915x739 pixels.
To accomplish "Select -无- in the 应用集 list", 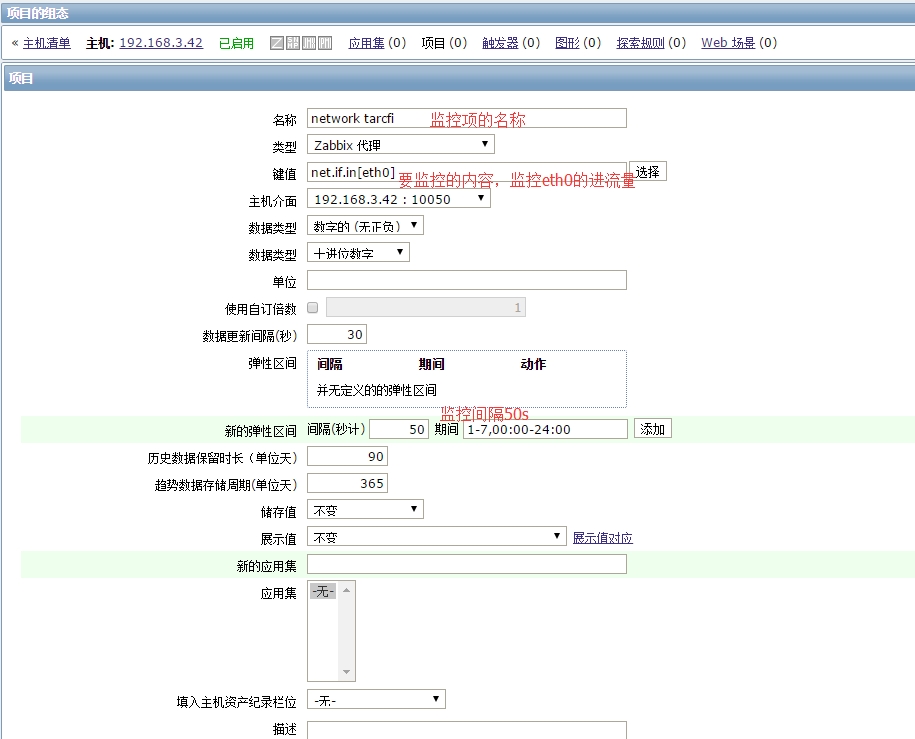I will pos(323,591).
